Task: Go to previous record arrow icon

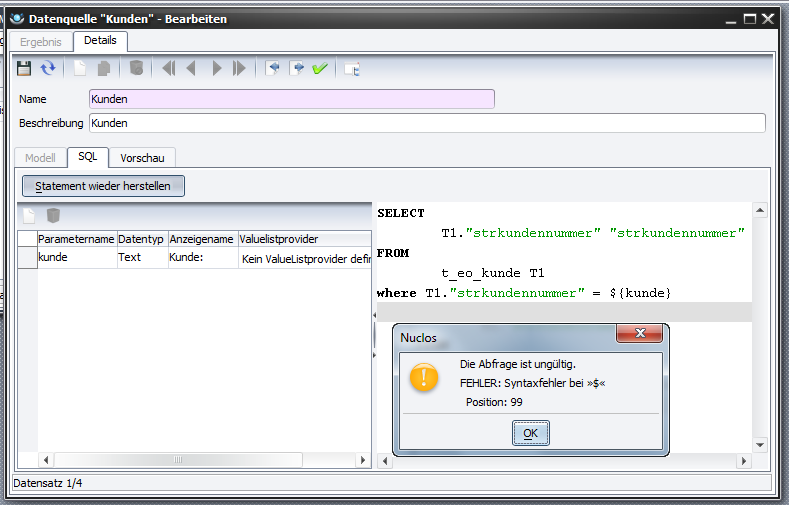Action: pyautogui.click(x=191, y=68)
